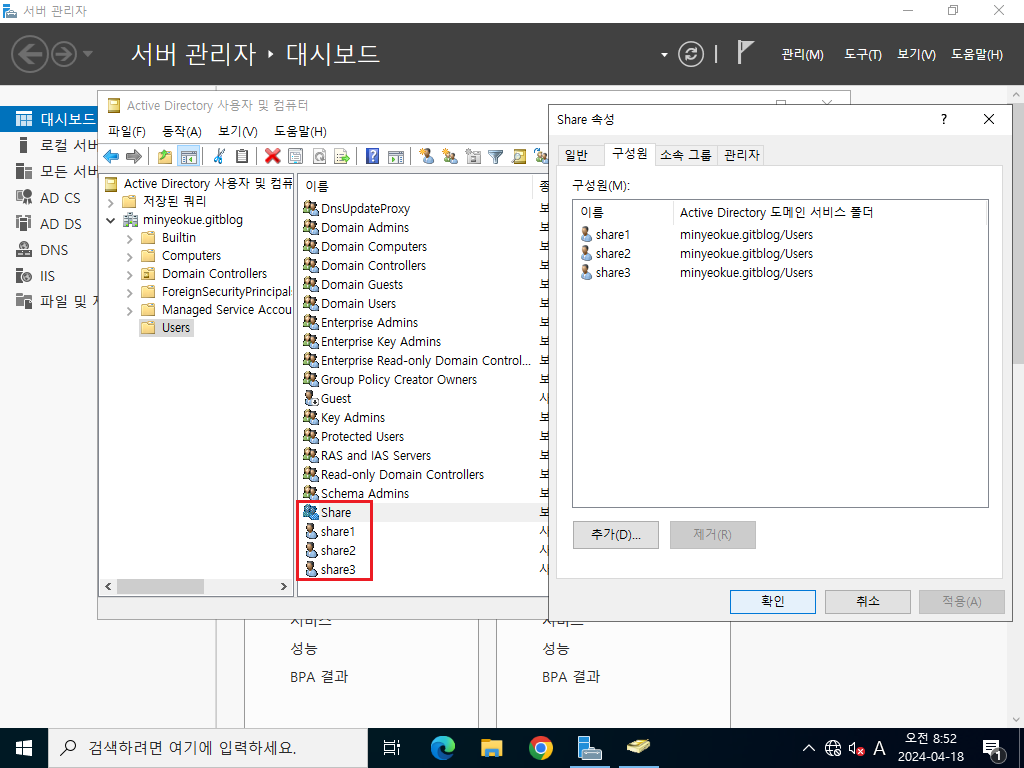
Task: Create new user icon in toolbar
Action: click(426, 156)
